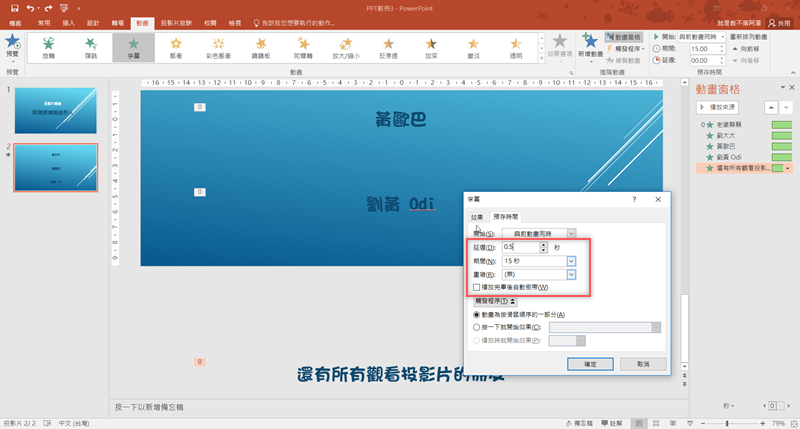Switch to the 效果 tab in dialog

(x=477, y=216)
